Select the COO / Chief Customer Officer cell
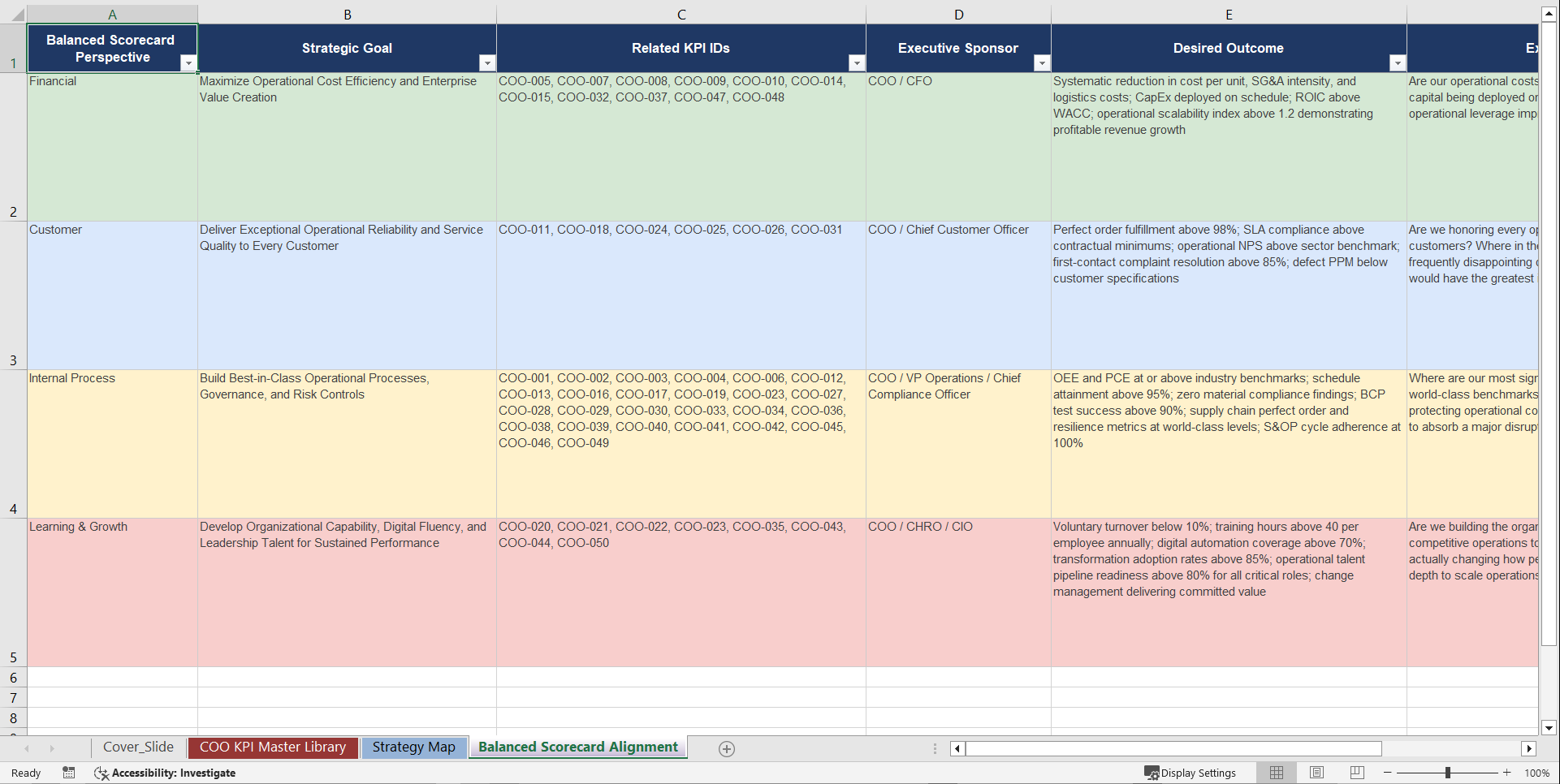 (x=958, y=295)
